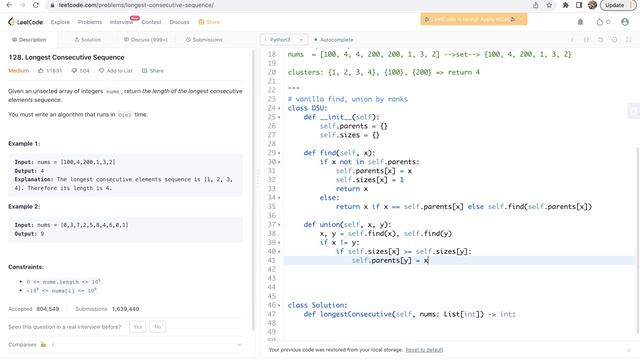The image size is (640, 360).
Task: Open the editor settings gear
Action: 614,40
